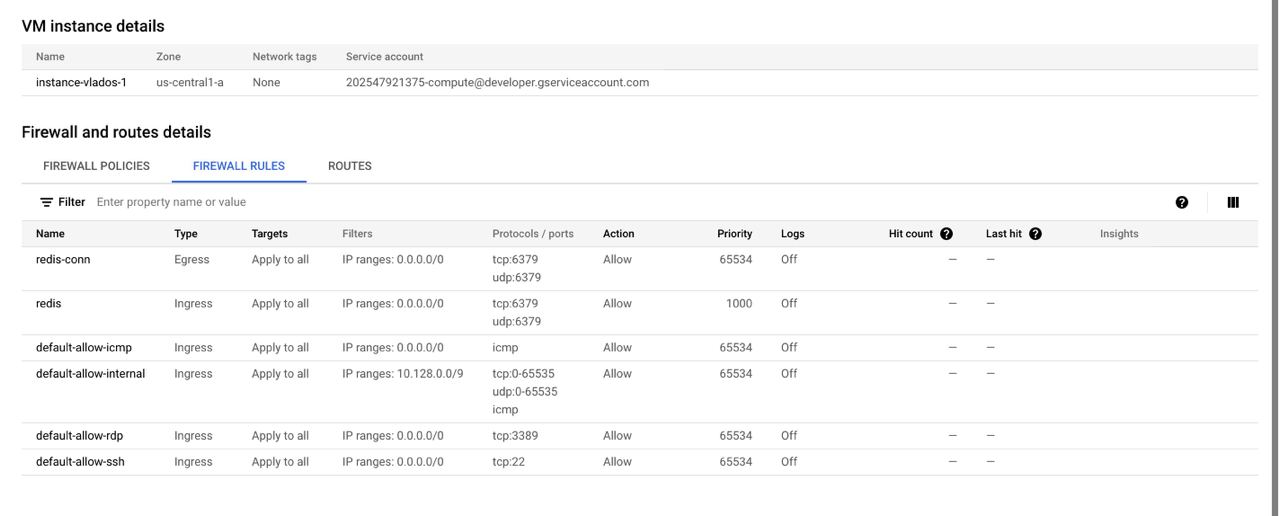
Task: Open the Routes tab
Action: pyautogui.click(x=350, y=166)
